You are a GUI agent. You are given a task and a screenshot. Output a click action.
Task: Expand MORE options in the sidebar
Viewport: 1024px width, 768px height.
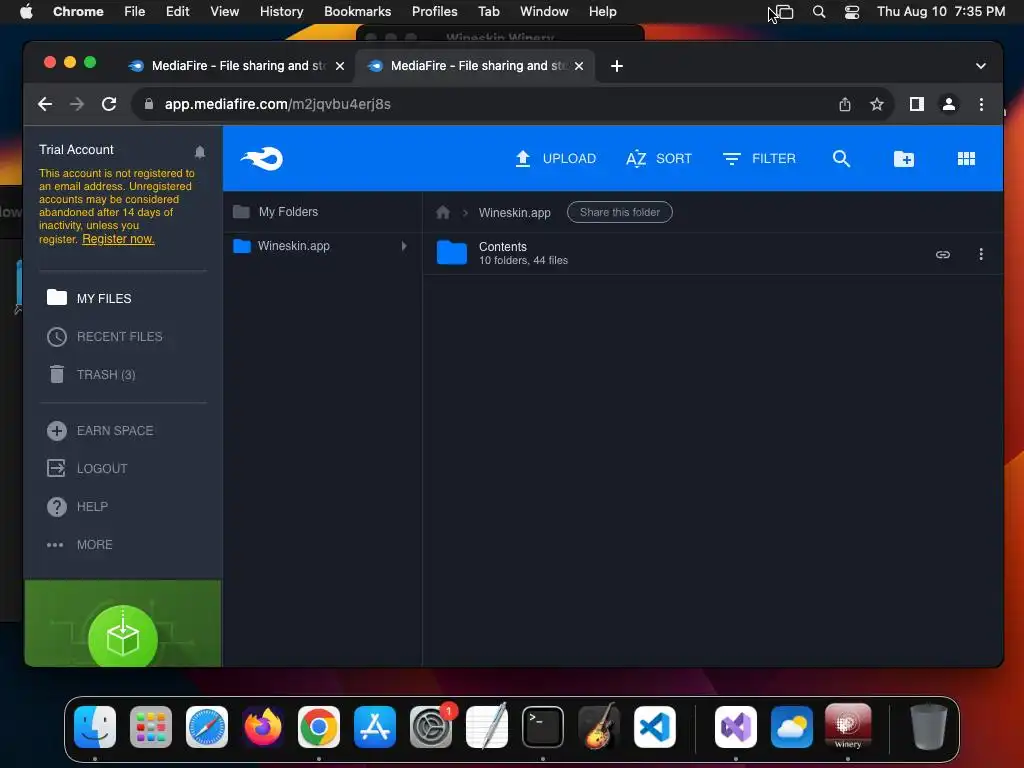(x=80, y=544)
